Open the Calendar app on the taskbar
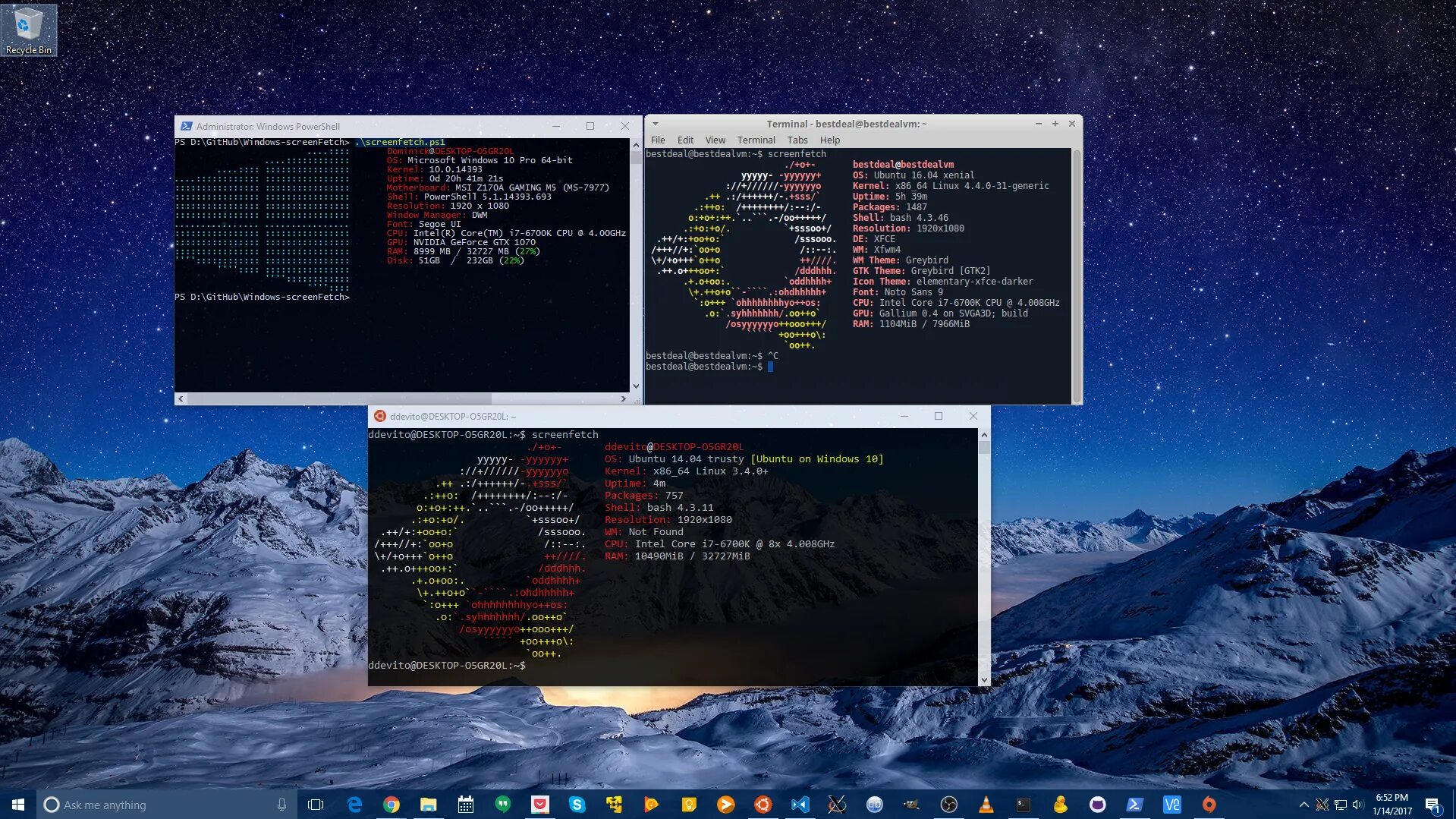This screenshot has width=1456, height=819. click(x=466, y=805)
